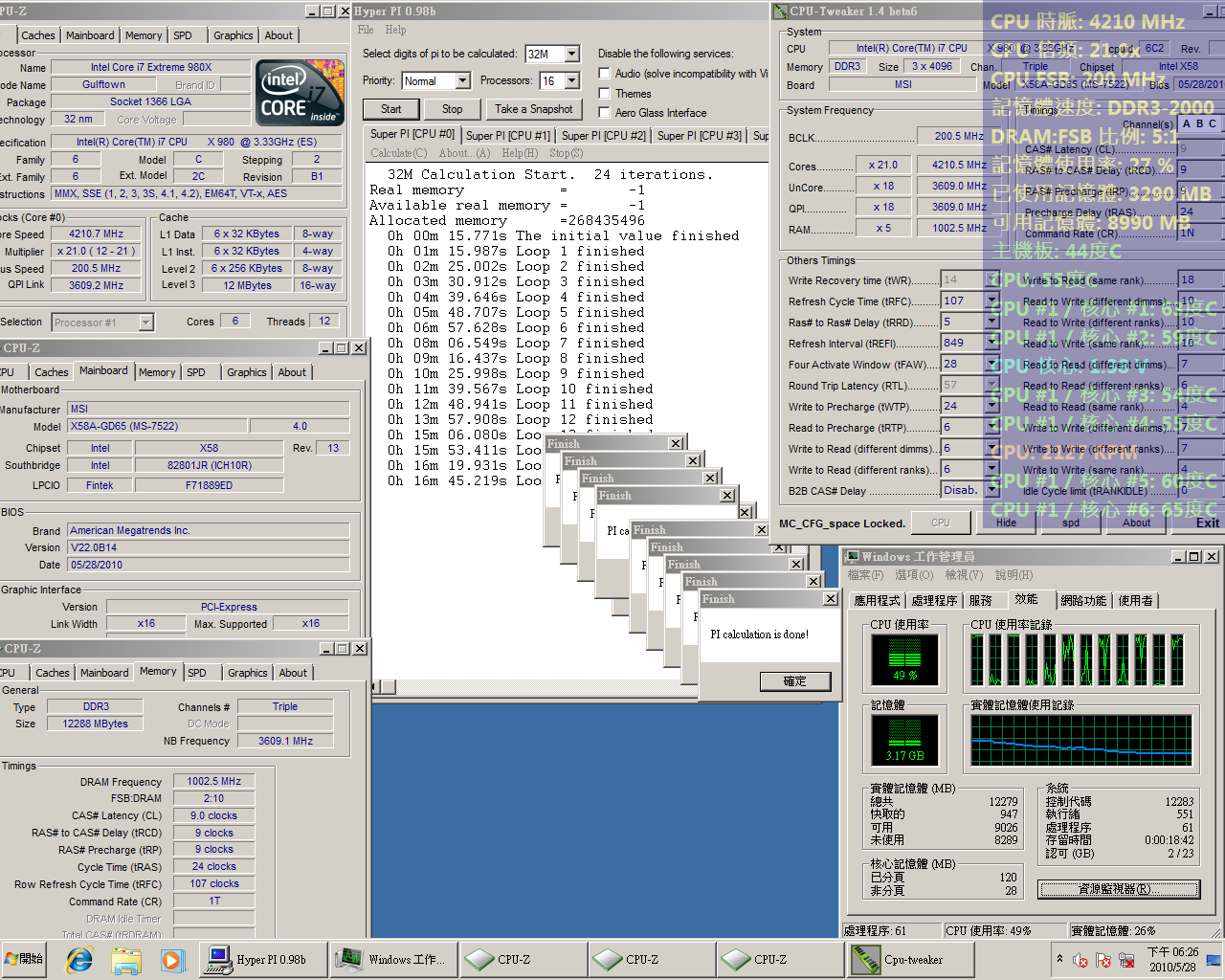Open CPU-Z Selection dropdown Processor #1
The image size is (1225, 980).
(145, 323)
